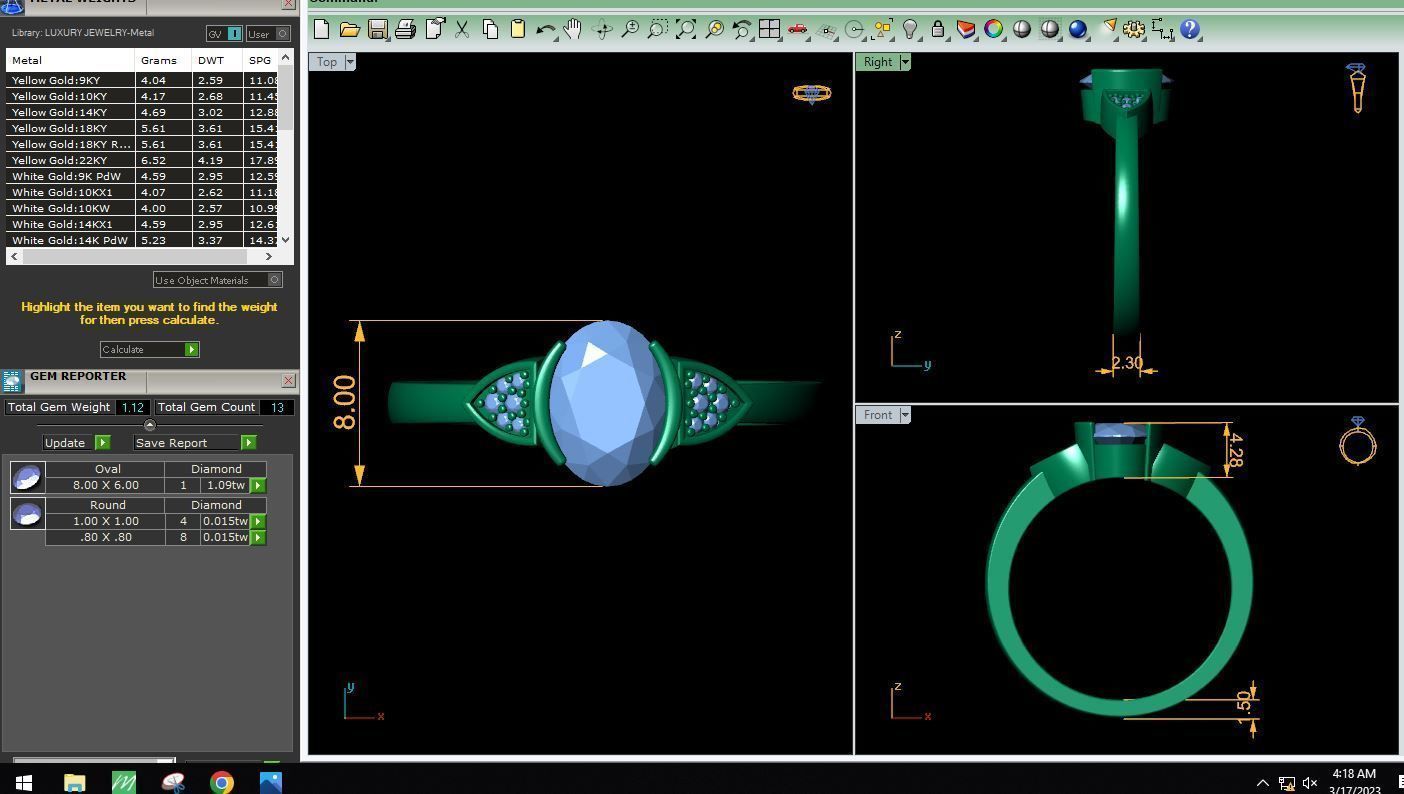Close the Gem Reporter panel

click(288, 380)
